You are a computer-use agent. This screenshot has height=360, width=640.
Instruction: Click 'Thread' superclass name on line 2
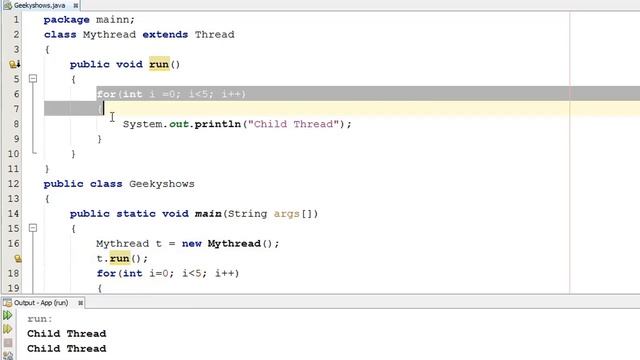pos(215,34)
